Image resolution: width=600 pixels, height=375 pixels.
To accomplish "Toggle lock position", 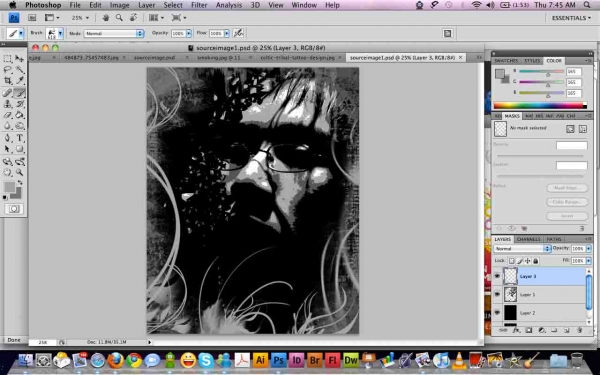I will 528,261.
